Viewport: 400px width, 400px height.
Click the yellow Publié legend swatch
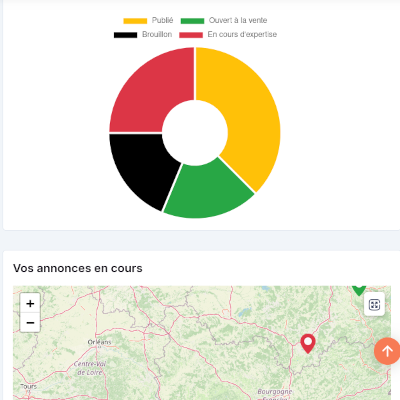[135, 21]
